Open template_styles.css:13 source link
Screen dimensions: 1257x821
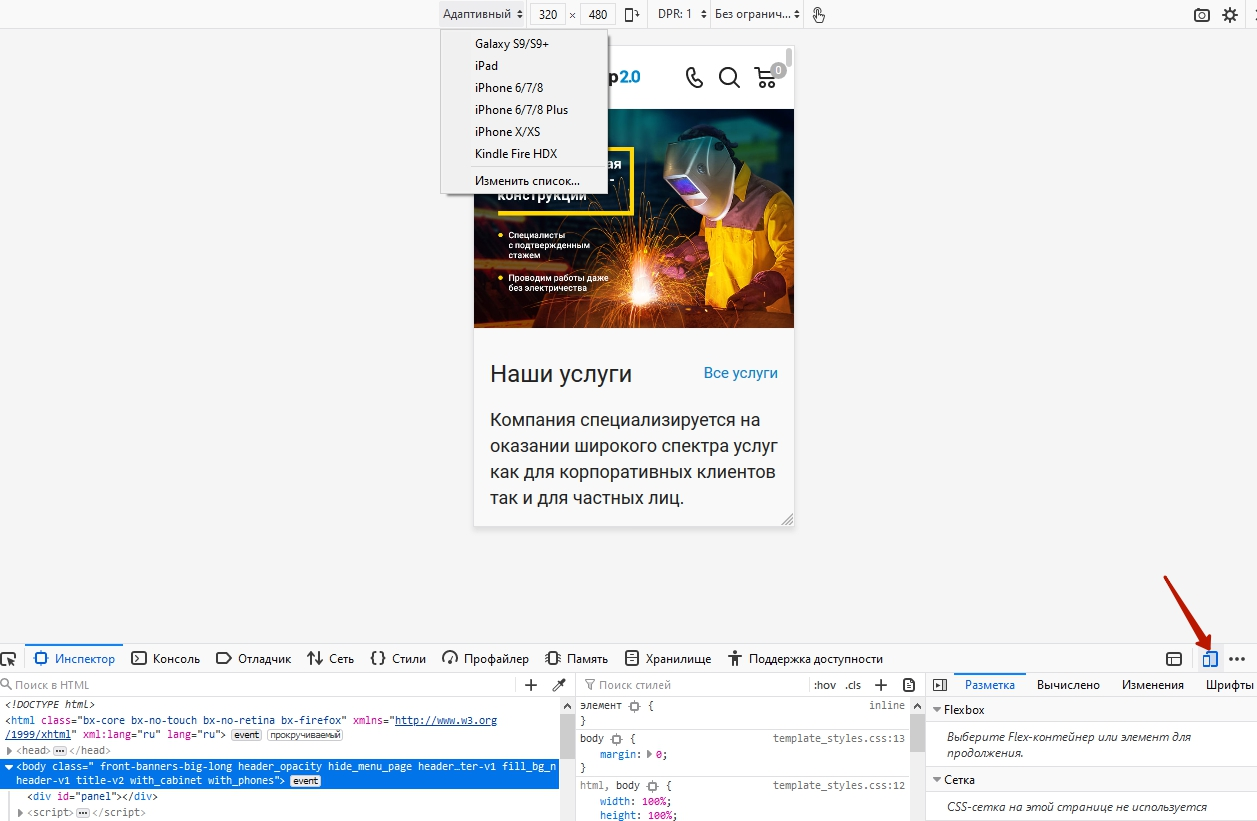point(838,738)
